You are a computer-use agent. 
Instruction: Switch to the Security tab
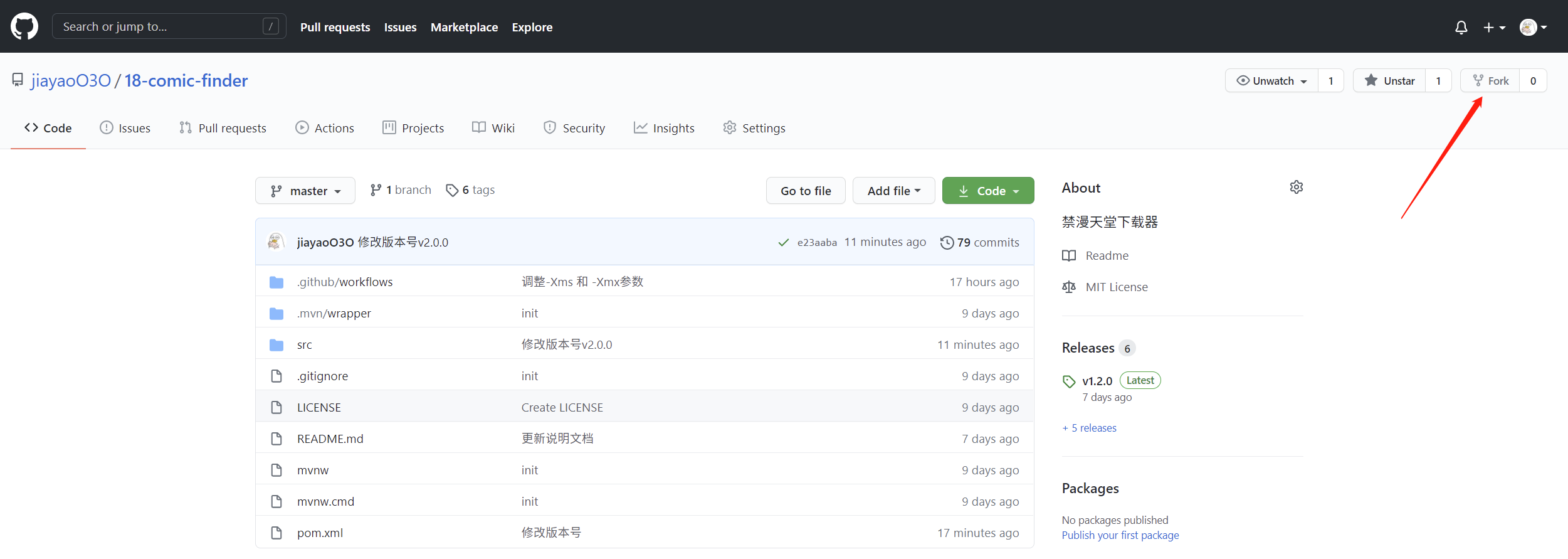[574, 128]
